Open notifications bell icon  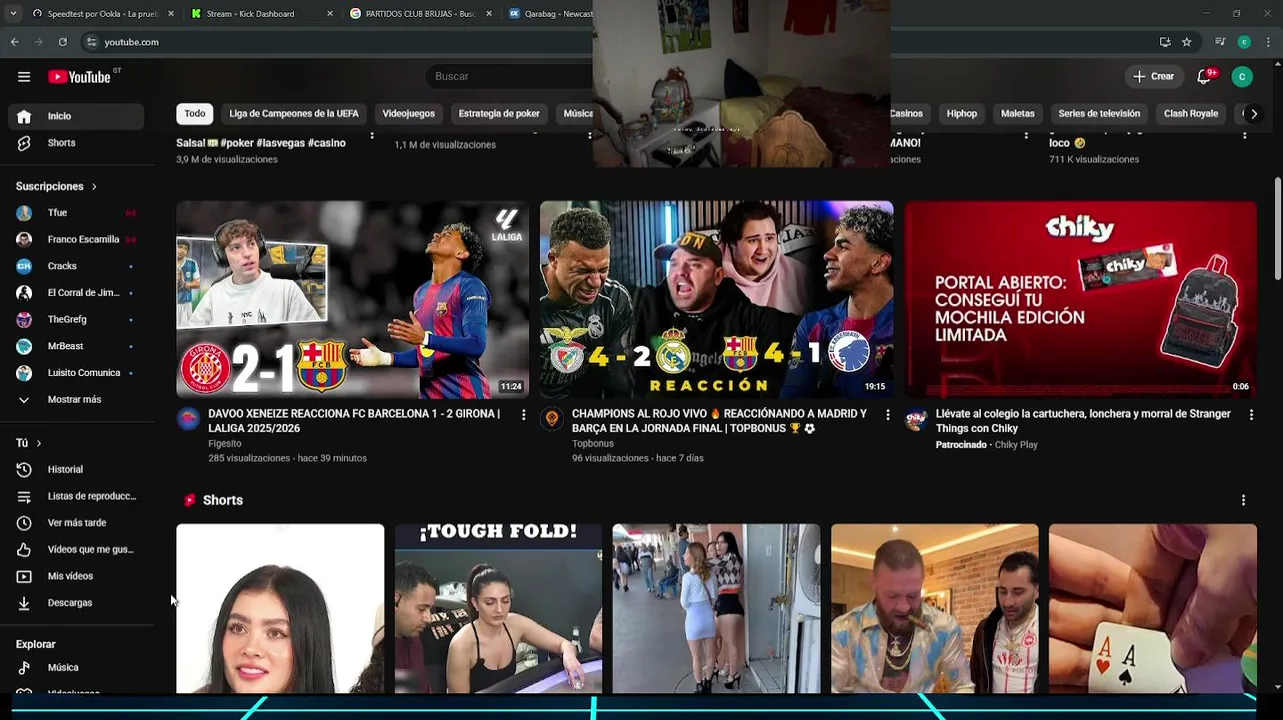click(1204, 77)
